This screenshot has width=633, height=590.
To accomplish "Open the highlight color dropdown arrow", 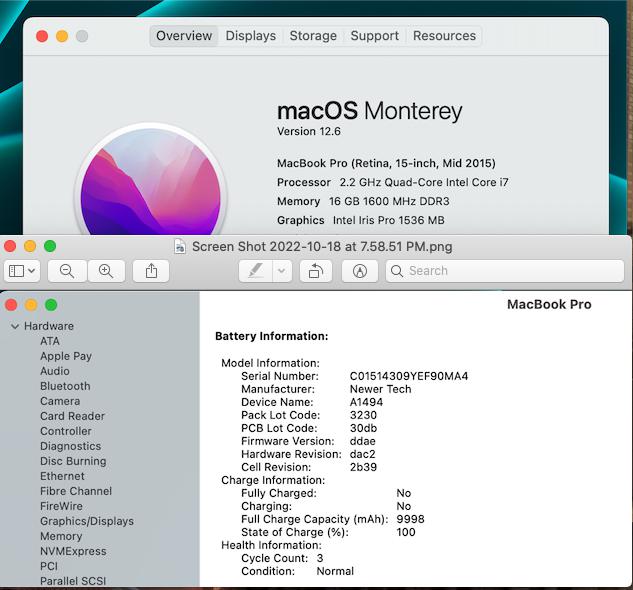I will [282, 271].
